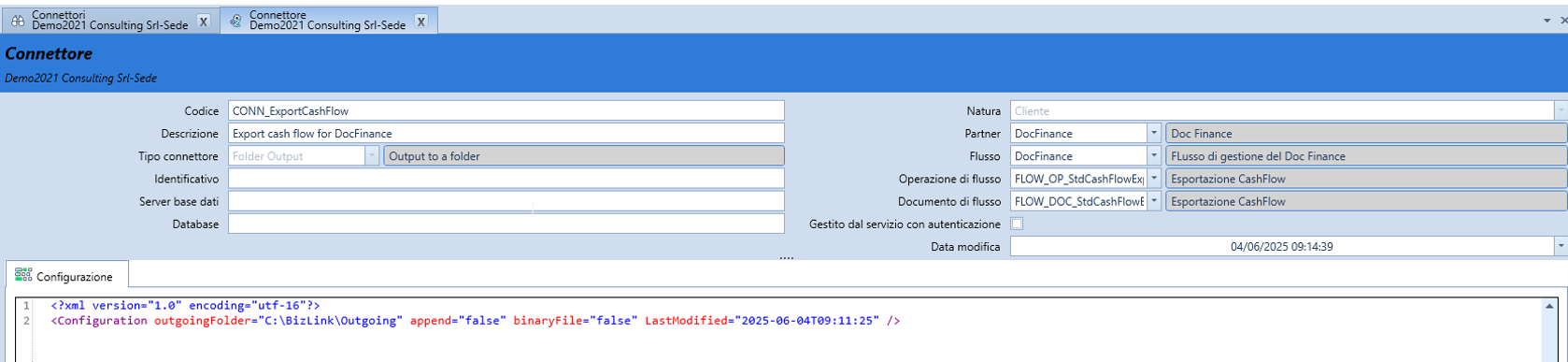
Task: Click the connector icon on Connettore tab
Action: 235,21
